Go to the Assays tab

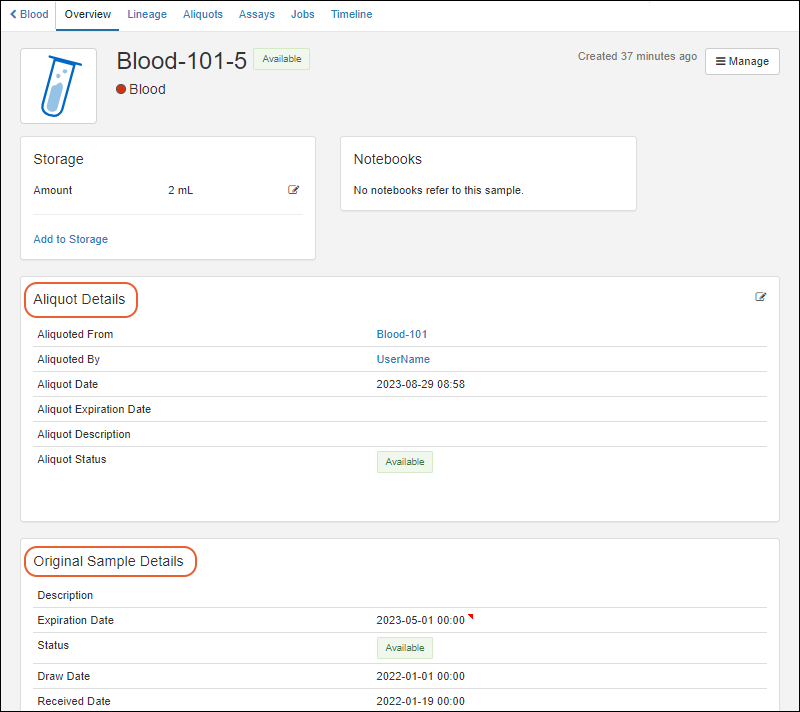click(257, 15)
